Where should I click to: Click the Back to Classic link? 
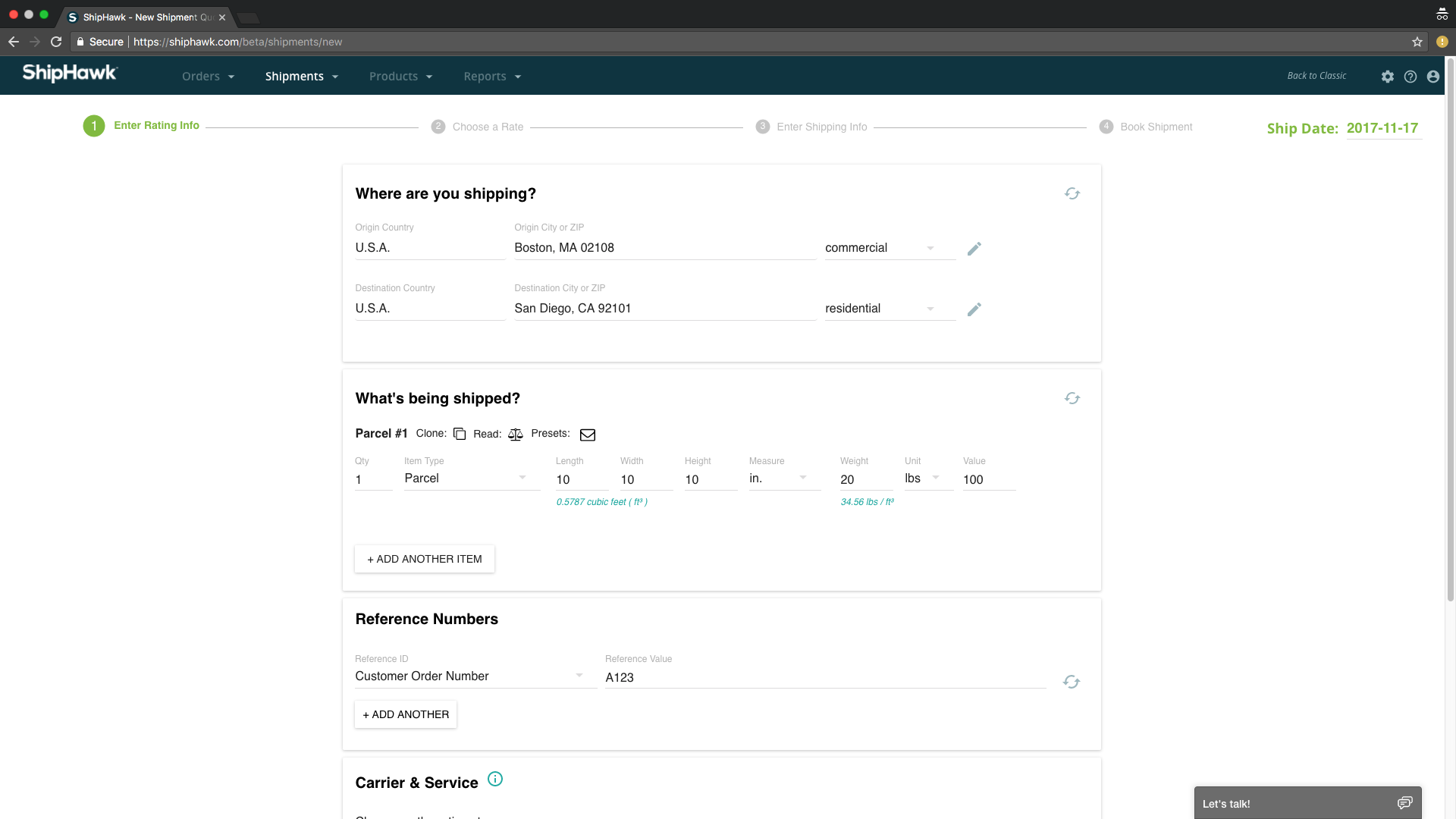[1317, 76]
